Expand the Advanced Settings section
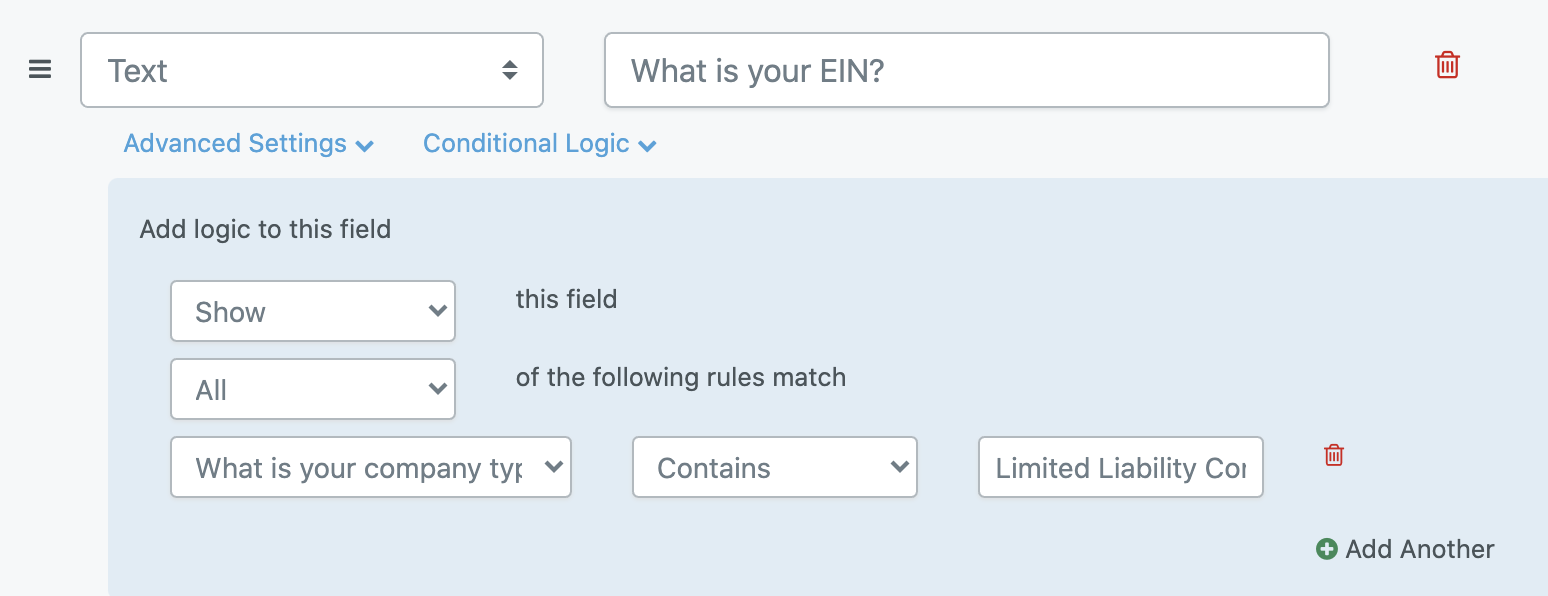This screenshot has width=1548, height=596. [x=235, y=144]
